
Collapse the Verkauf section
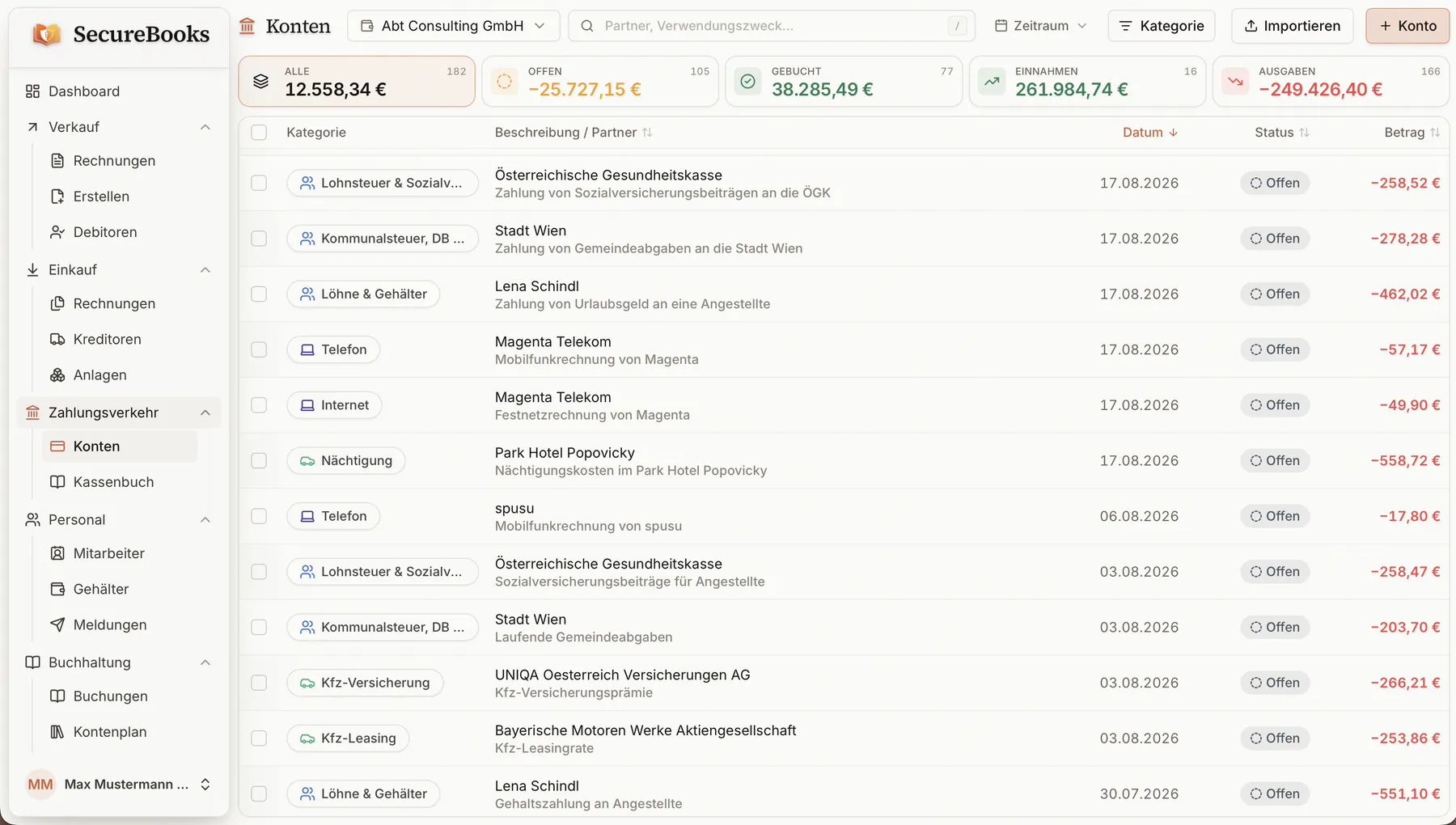point(205,127)
